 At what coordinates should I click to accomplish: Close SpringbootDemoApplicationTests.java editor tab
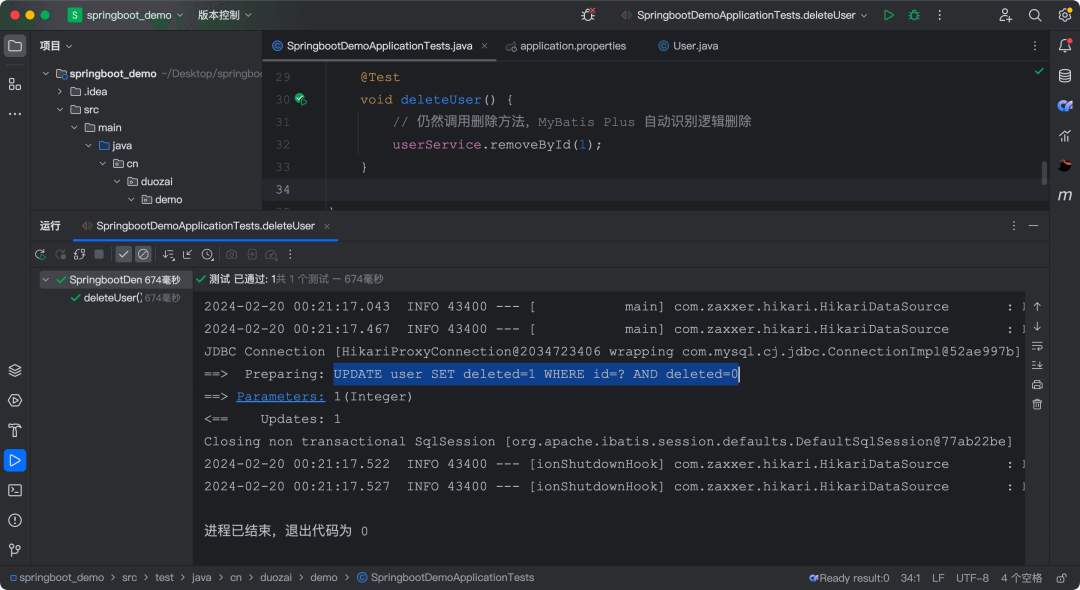(484, 46)
